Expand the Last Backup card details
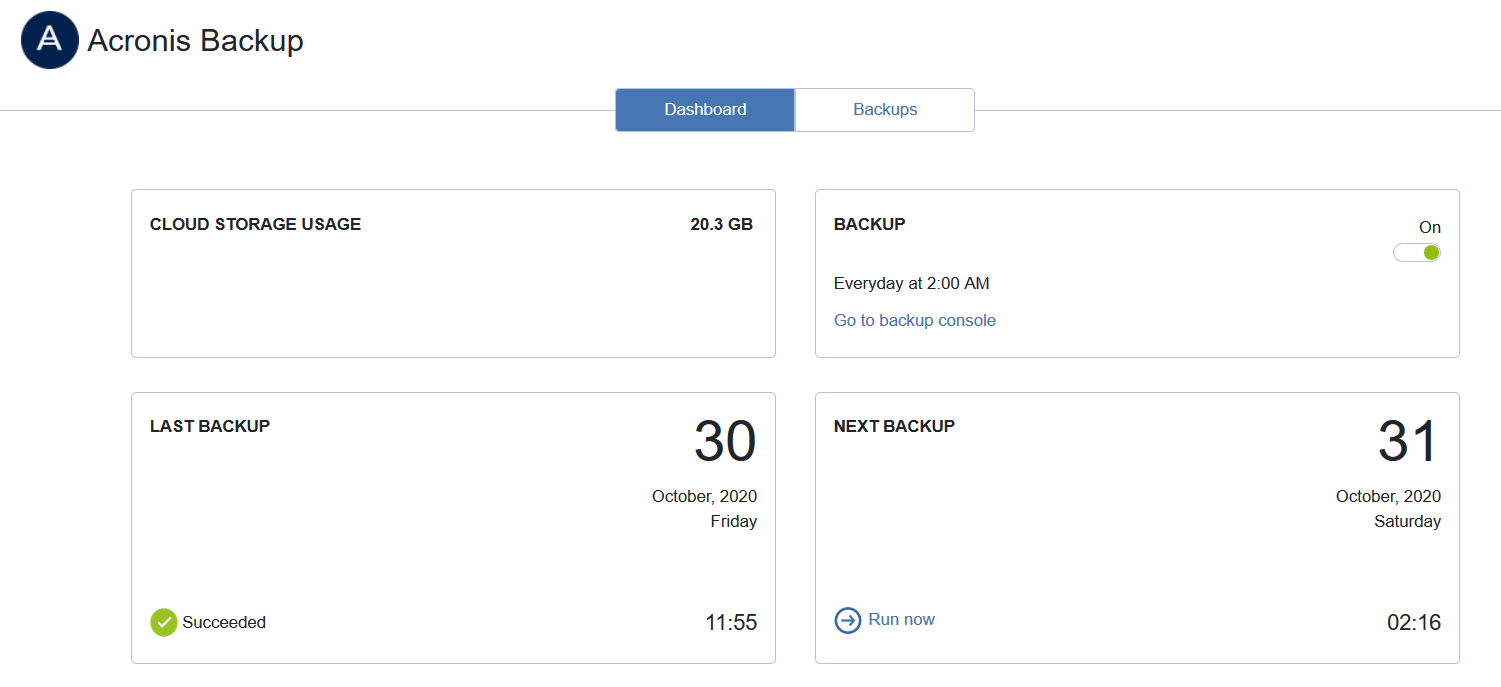 click(453, 528)
